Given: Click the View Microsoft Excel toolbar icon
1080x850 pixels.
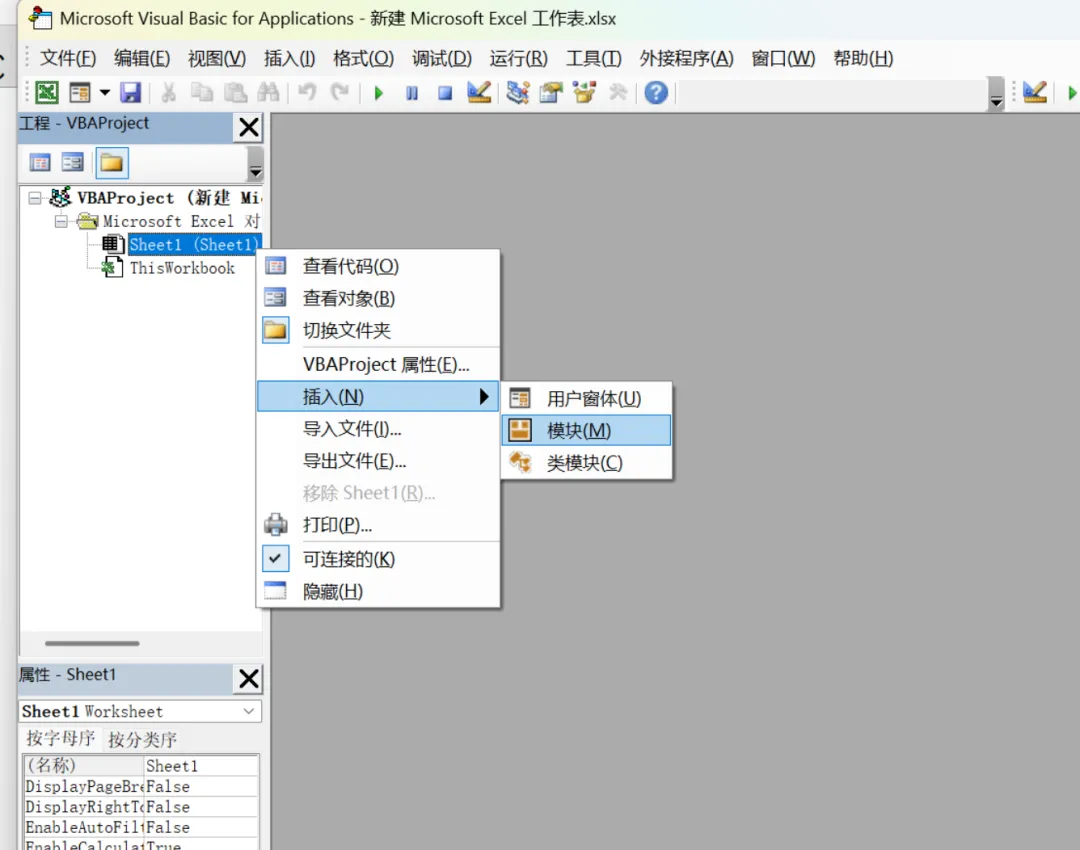Looking at the screenshot, I should tap(47, 92).
